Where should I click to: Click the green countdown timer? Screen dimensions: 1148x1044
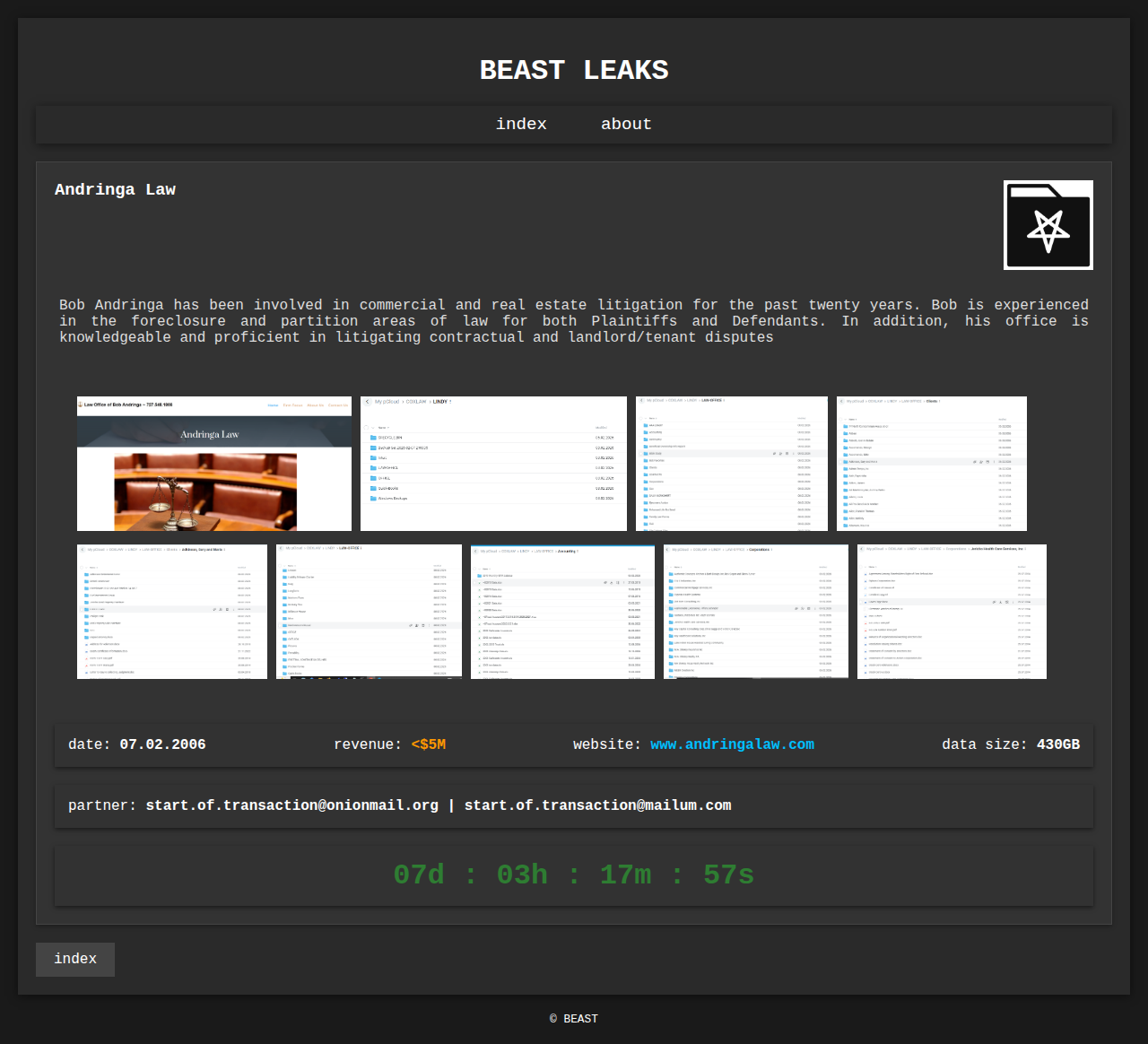(574, 874)
